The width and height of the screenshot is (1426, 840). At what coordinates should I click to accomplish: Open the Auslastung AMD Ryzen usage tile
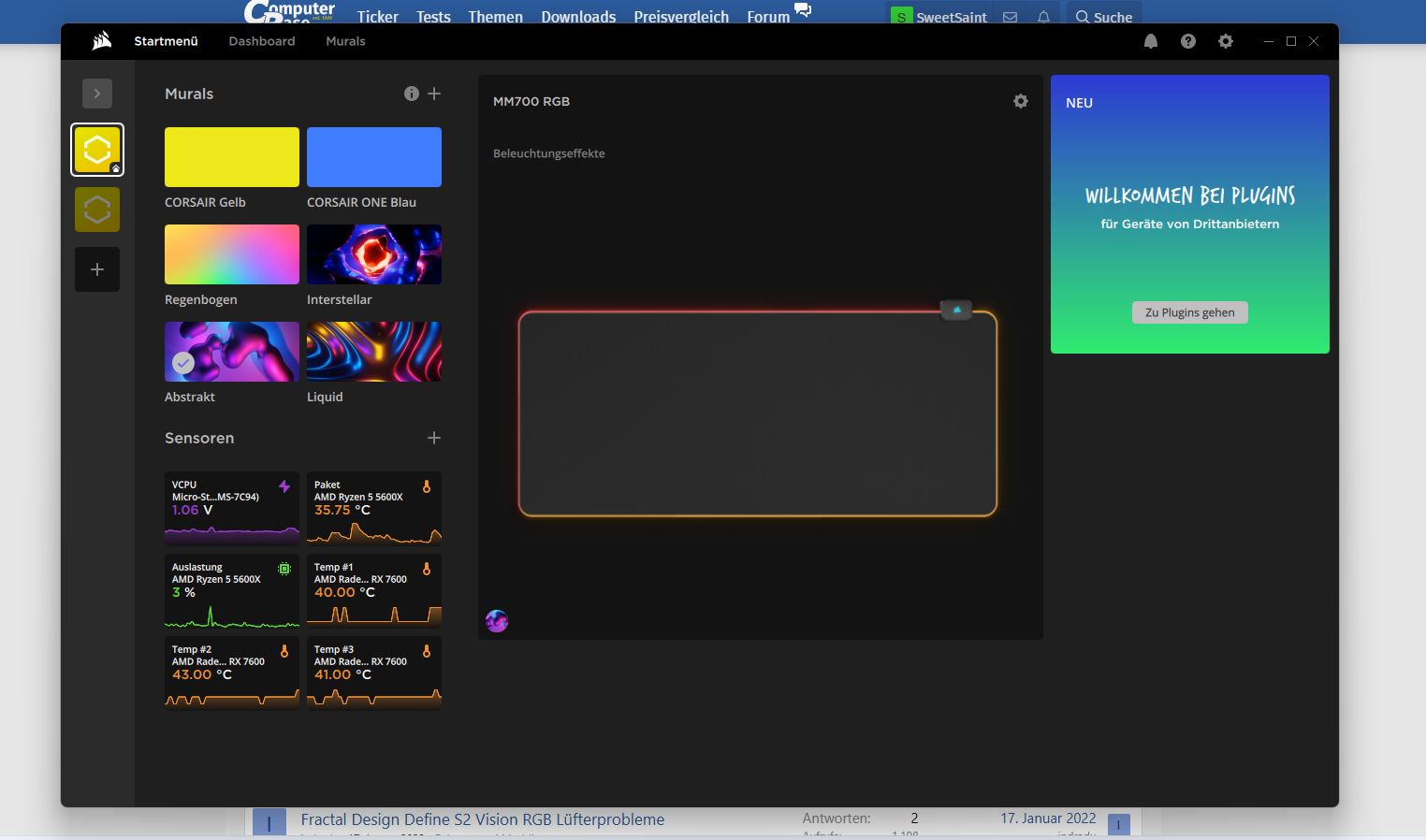tap(232, 590)
